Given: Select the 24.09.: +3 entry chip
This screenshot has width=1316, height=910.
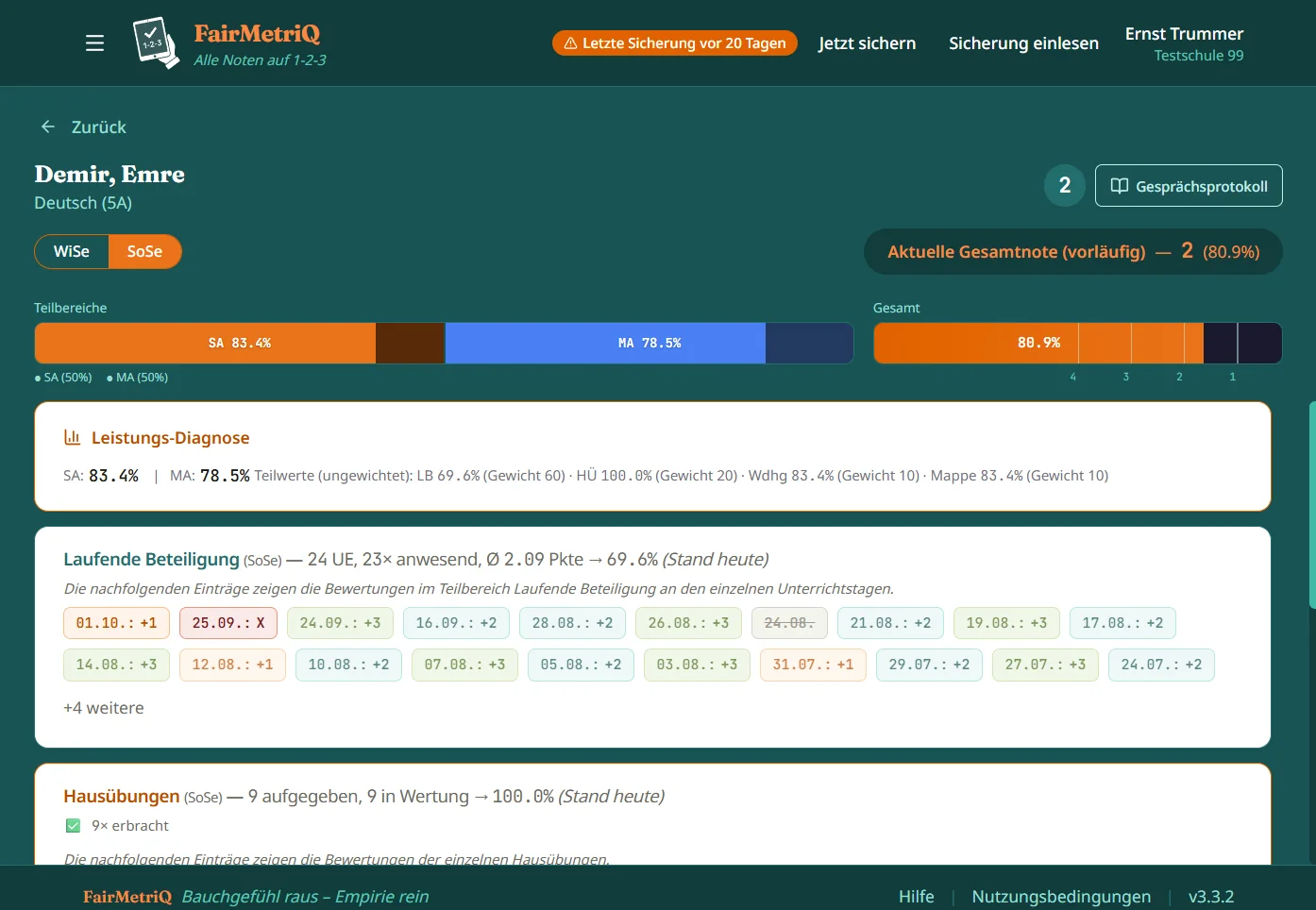Looking at the screenshot, I should tap(340, 623).
